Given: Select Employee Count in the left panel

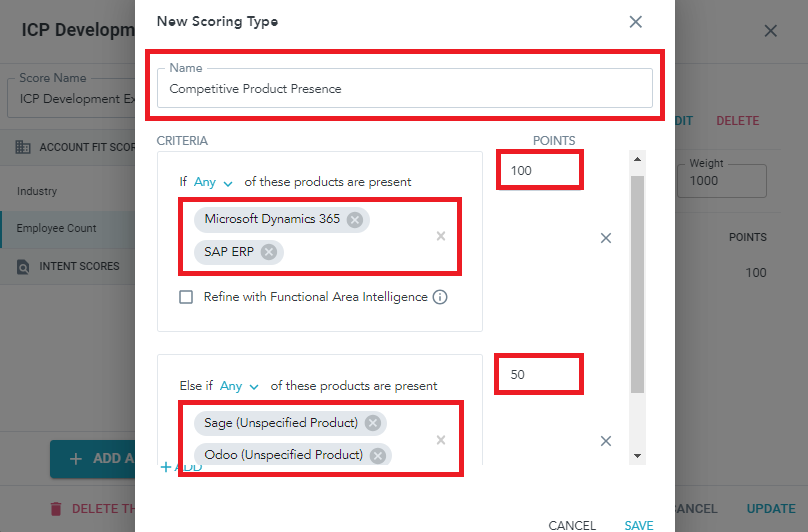Looking at the screenshot, I should 56,228.
